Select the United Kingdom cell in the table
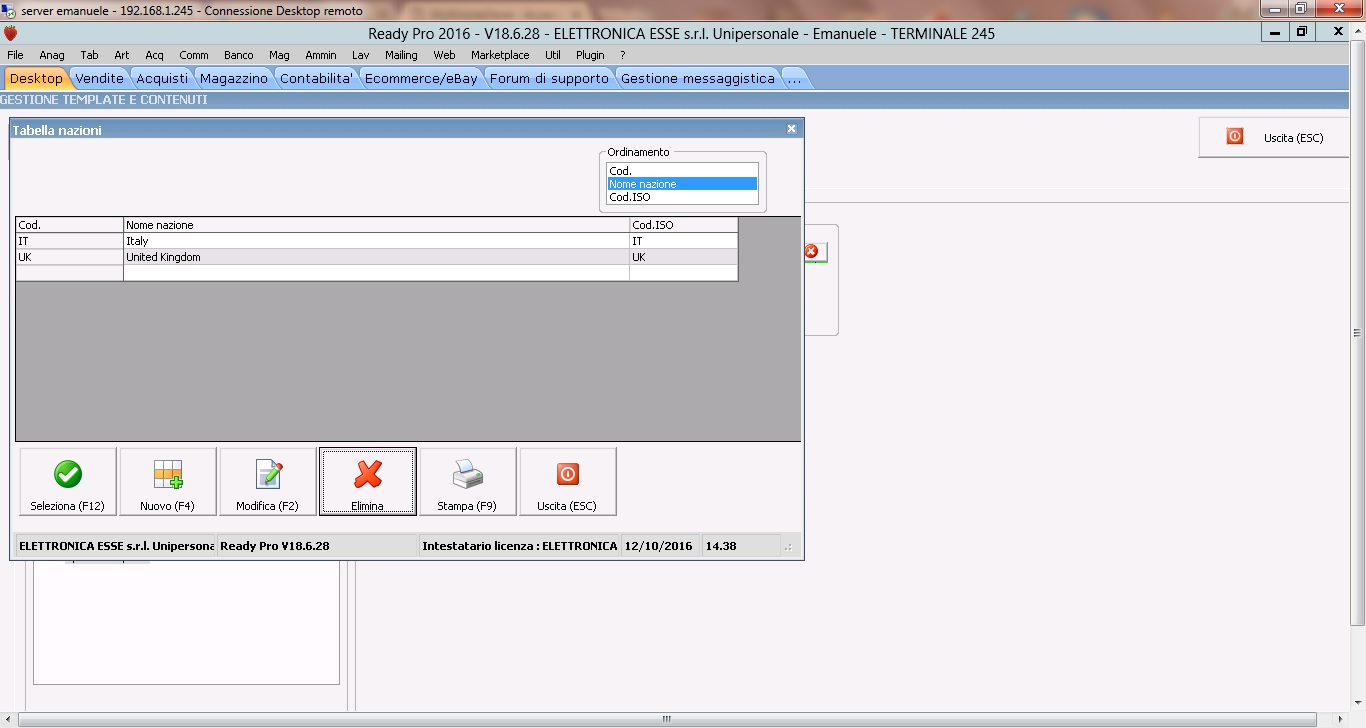This screenshot has height=728, width=1366. click(x=376, y=257)
